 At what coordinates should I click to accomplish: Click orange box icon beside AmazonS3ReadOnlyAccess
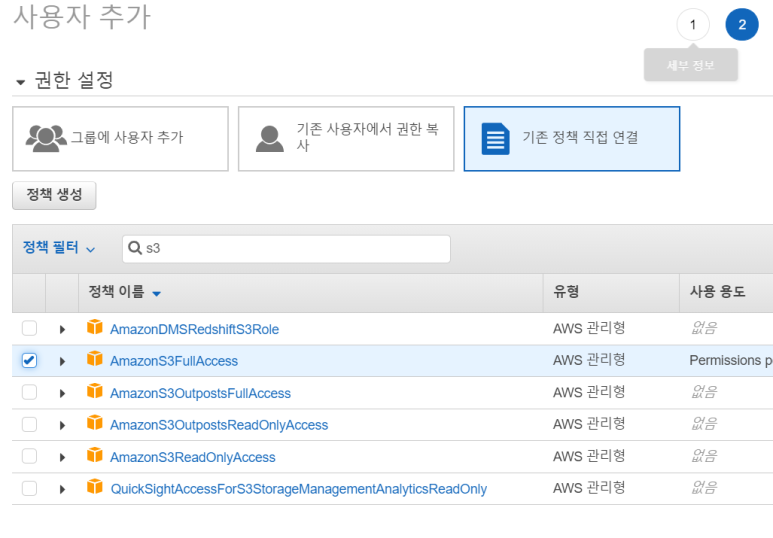coord(95,455)
